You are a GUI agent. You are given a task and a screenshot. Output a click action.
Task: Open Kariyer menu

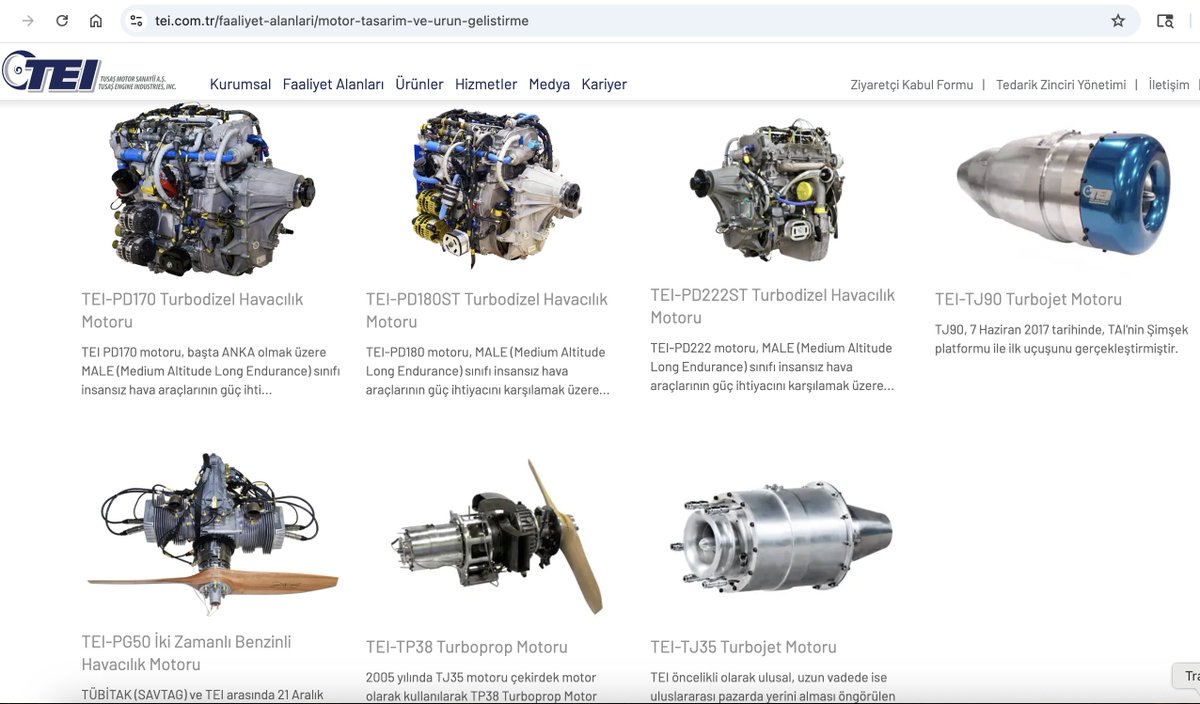pos(604,84)
